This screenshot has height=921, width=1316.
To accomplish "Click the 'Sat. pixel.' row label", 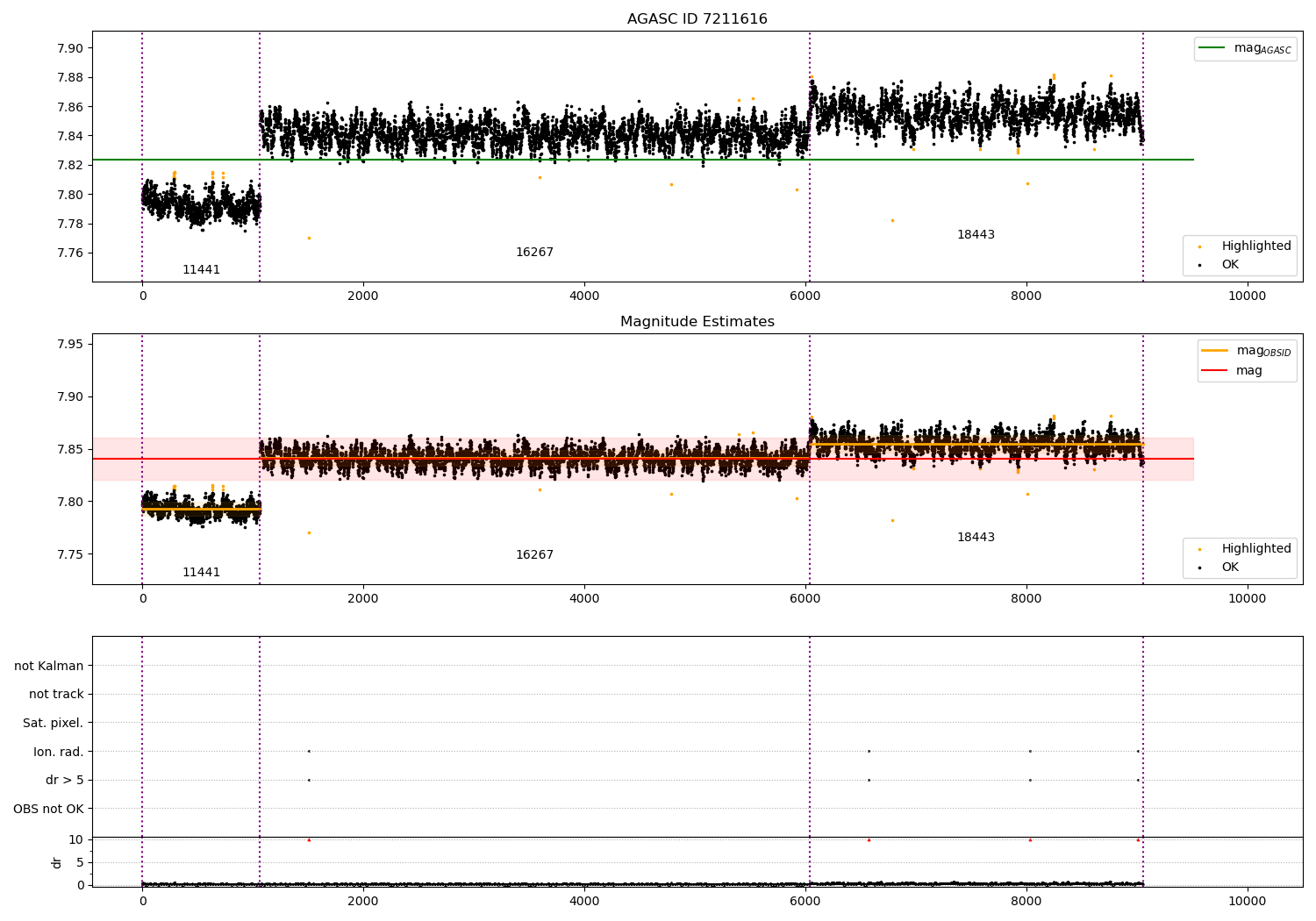I will coord(54,724).
